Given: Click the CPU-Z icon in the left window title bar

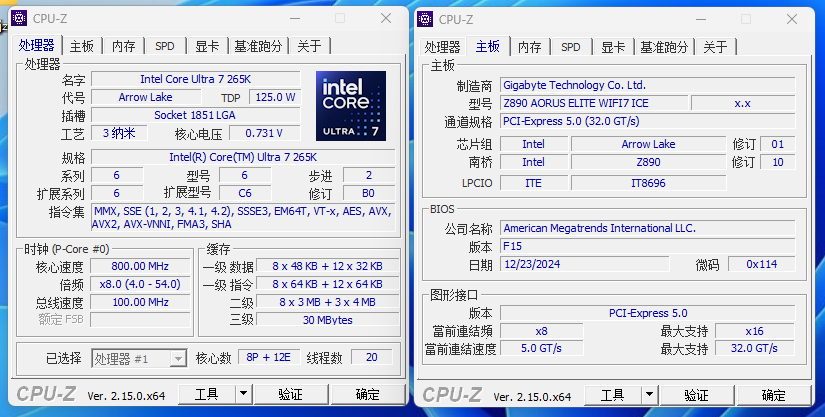Looking at the screenshot, I should coord(19,18).
